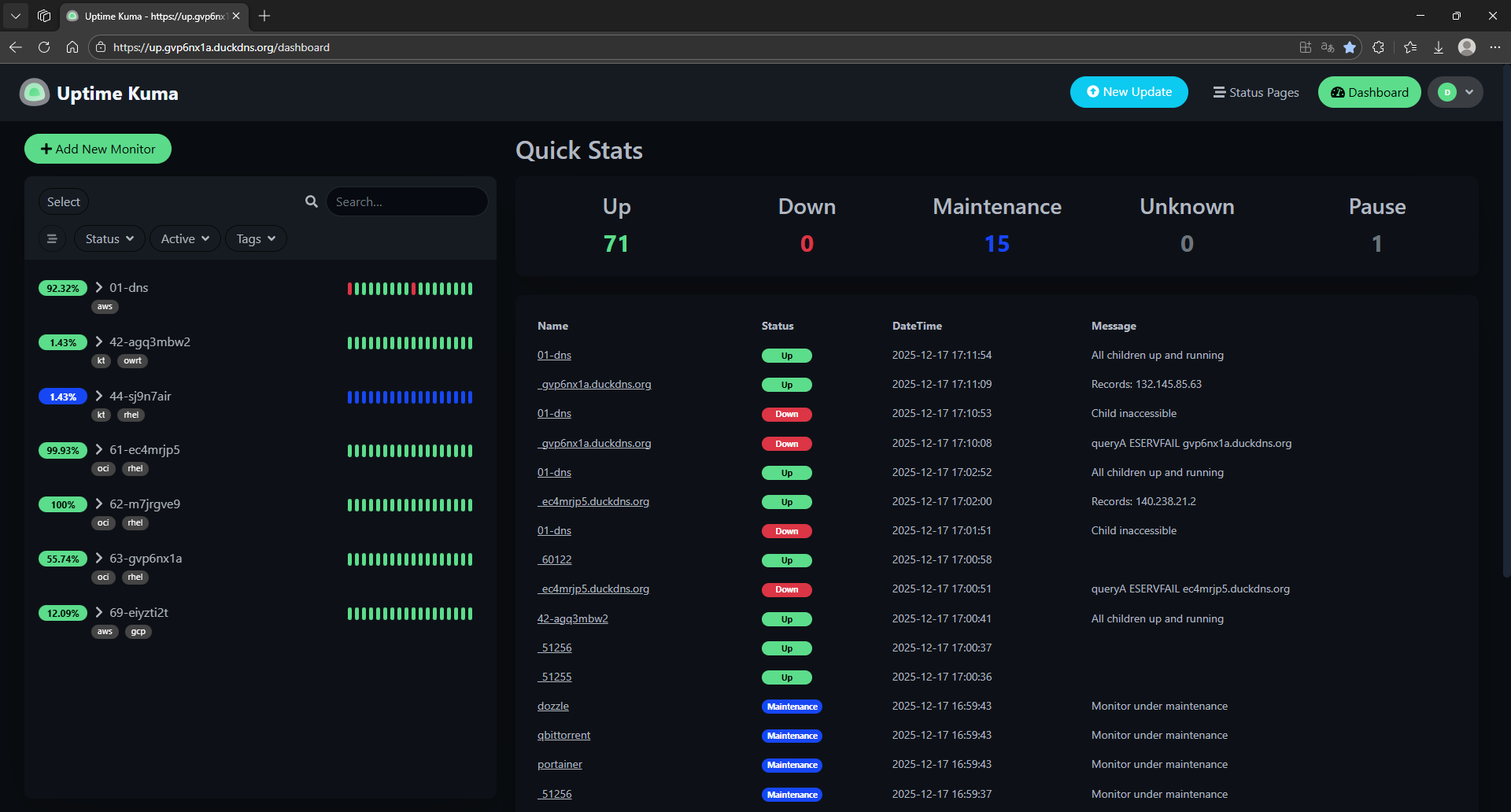The height and width of the screenshot is (812, 1511).
Task: Click the Uptime Kuma logo icon
Action: (x=35, y=93)
